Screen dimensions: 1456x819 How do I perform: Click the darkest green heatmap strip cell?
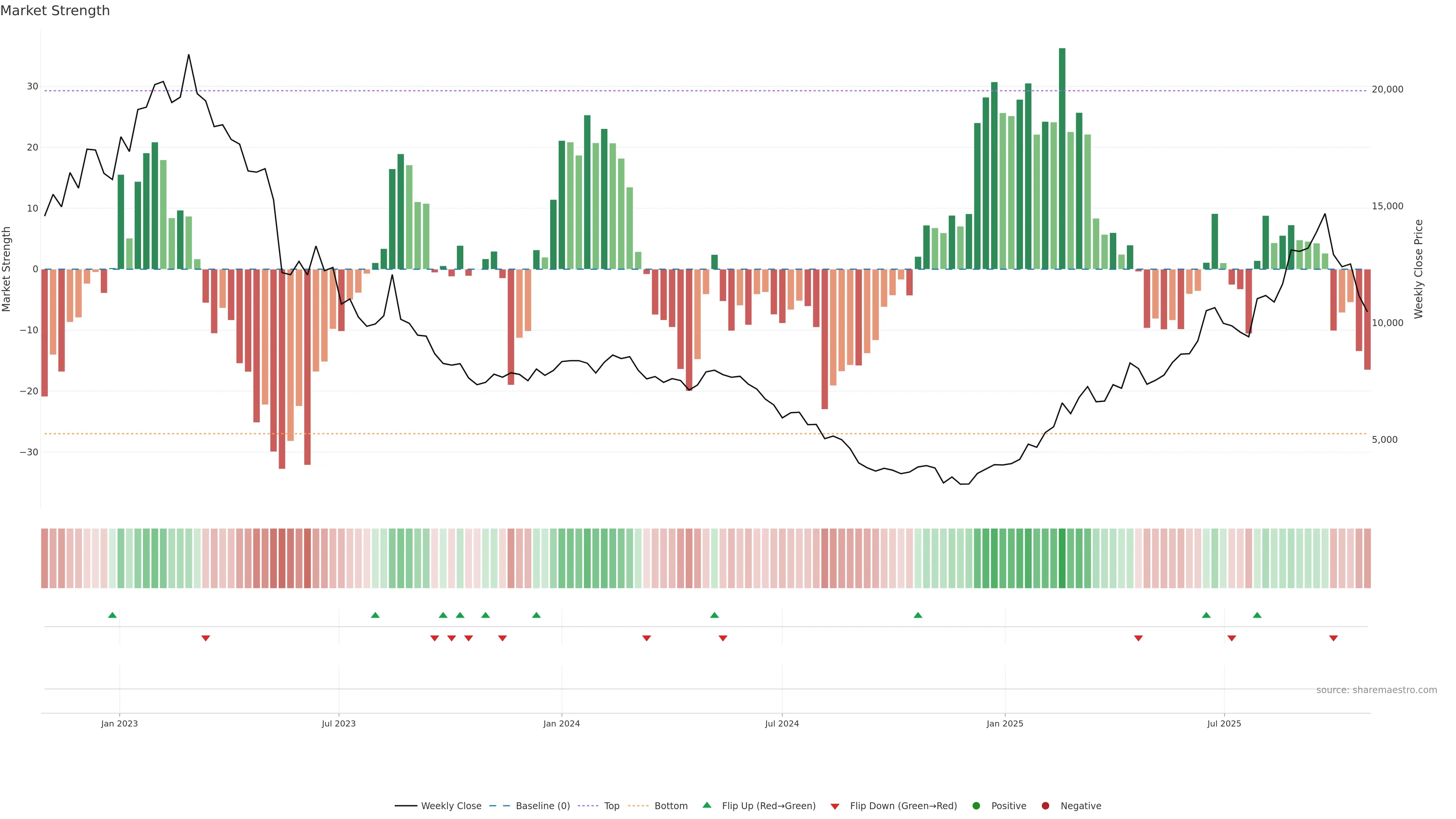pos(1062,559)
